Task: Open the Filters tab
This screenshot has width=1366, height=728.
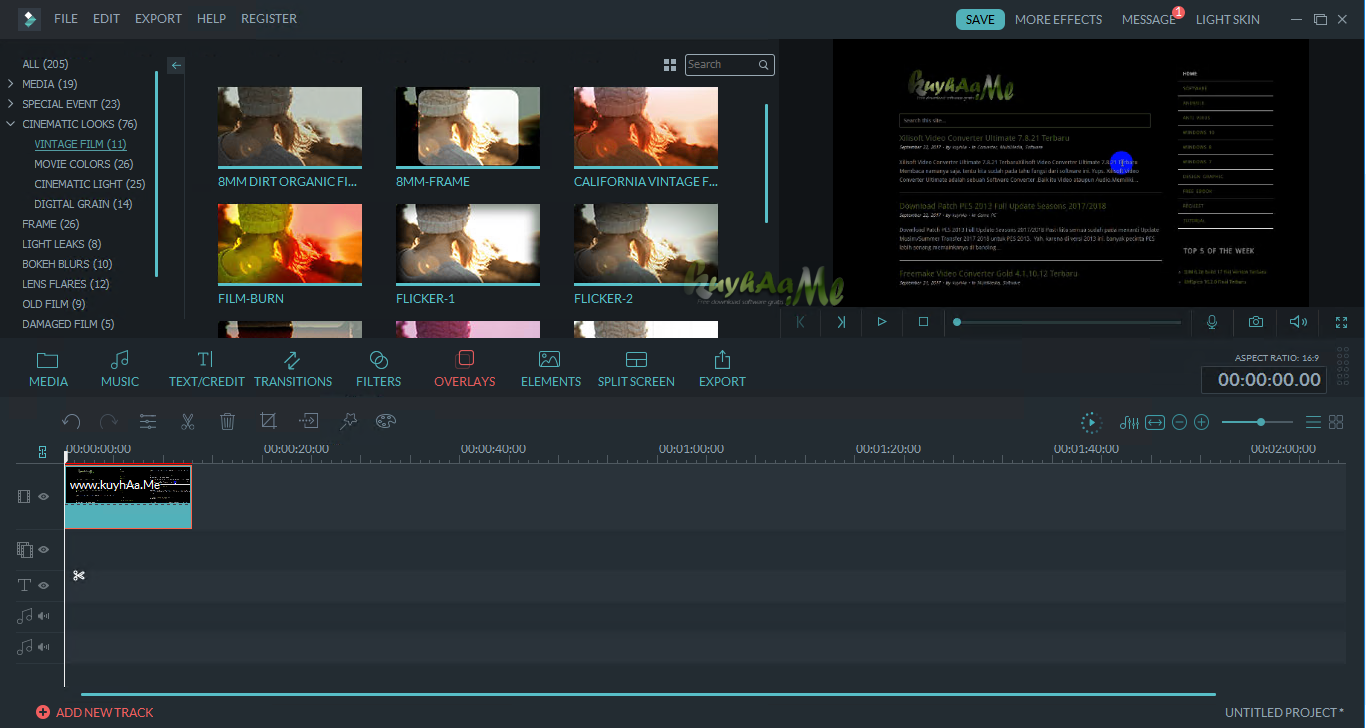Action: pos(378,369)
